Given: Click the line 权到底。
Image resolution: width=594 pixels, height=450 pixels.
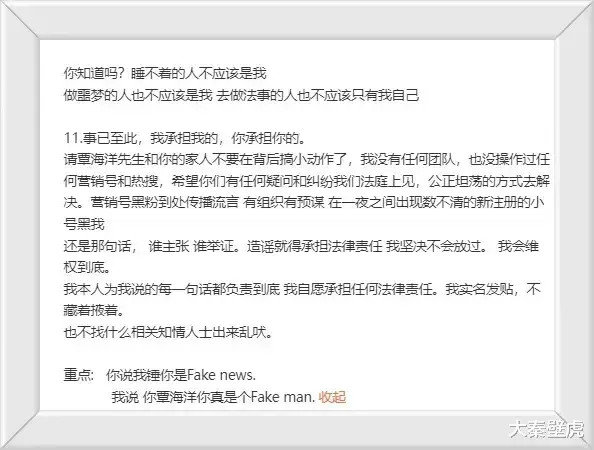Looking at the screenshot, I should point(87,267).
